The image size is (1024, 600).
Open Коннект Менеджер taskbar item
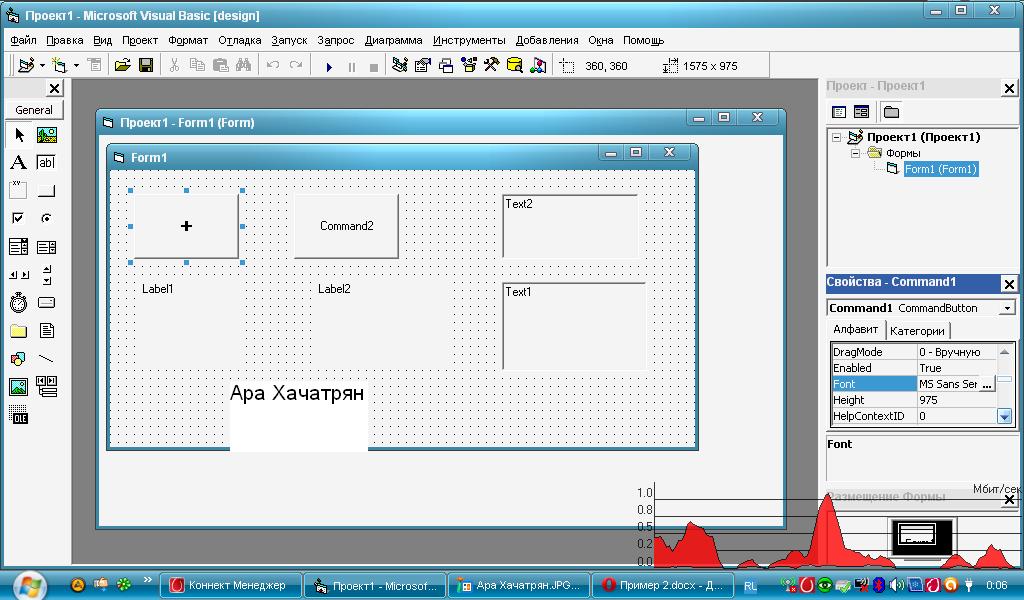(x=231, y=586)
